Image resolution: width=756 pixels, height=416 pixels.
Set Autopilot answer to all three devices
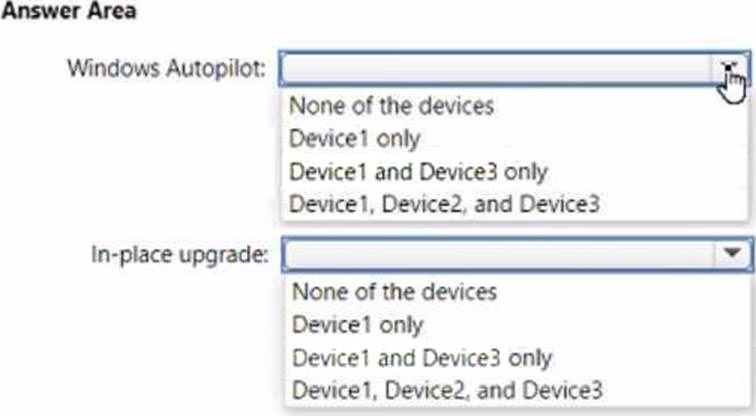[x=444, y=204]
